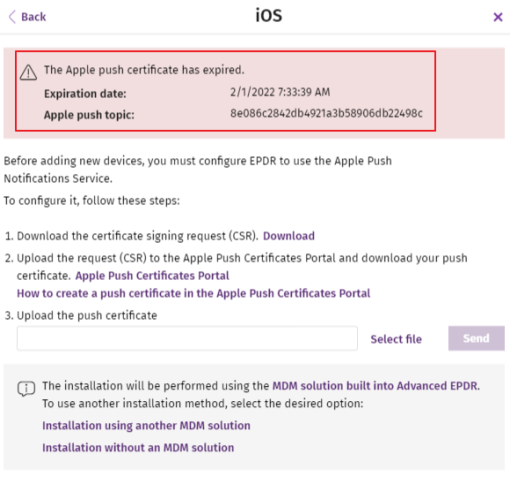This screenshot has width=510, height=477.
Task: Click the certificate has expired message text
Action: (x=144, y=70)
